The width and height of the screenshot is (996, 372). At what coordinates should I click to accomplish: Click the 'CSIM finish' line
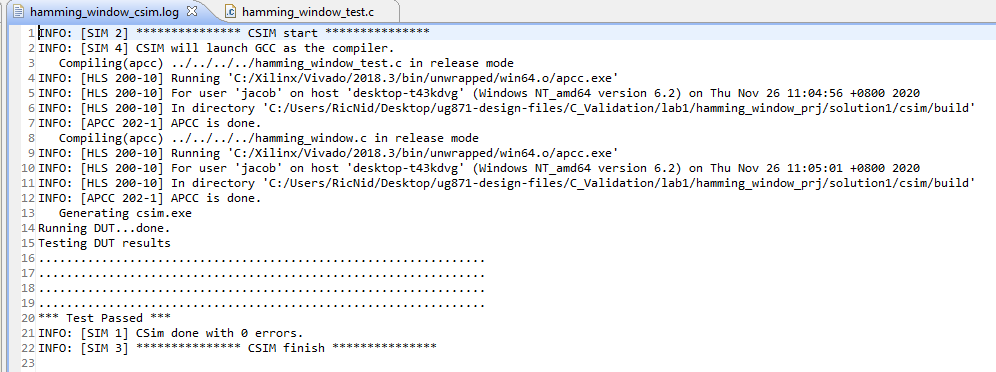(238, 348)
